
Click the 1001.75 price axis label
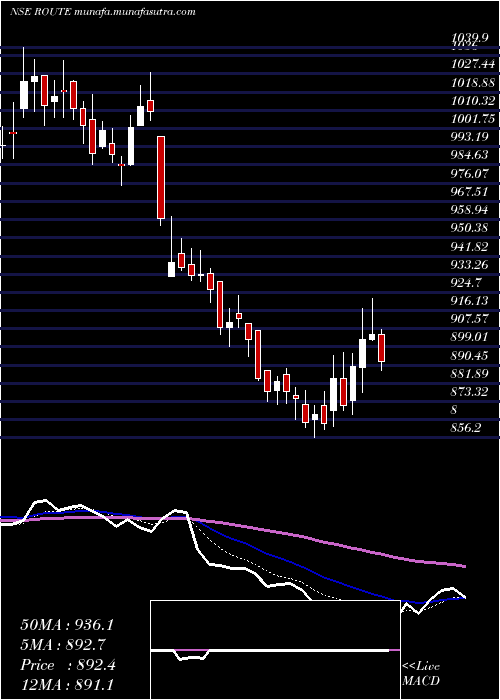(x=473, y=119)
